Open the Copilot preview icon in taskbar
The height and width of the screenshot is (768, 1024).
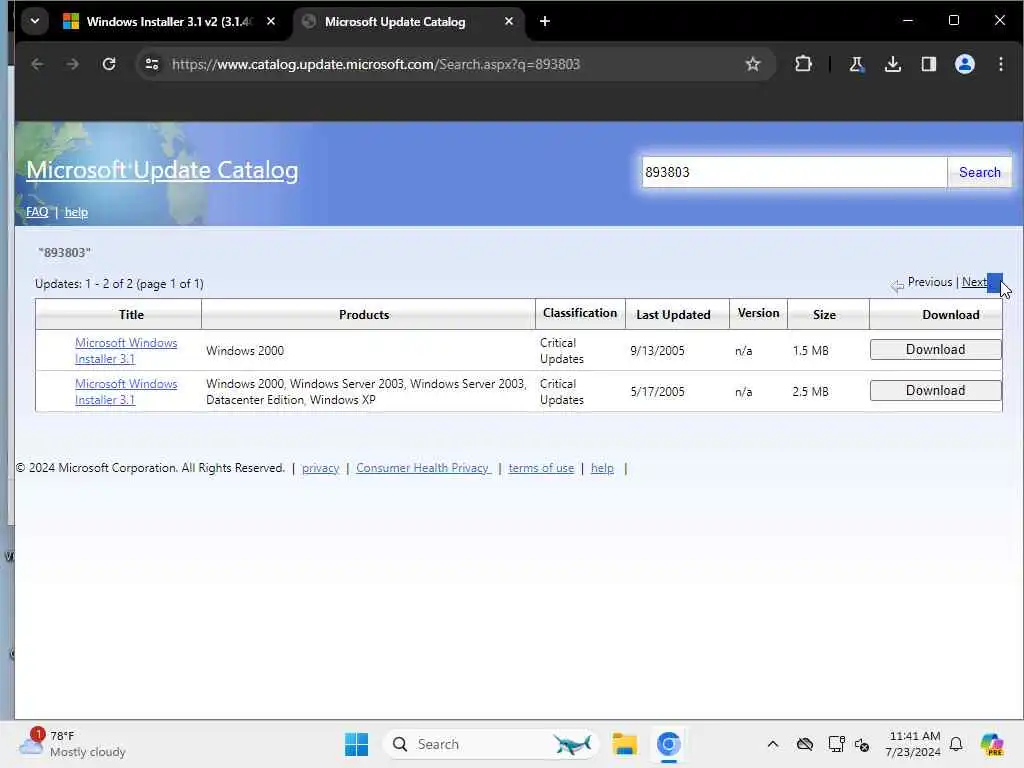click(x=991, y=744)
